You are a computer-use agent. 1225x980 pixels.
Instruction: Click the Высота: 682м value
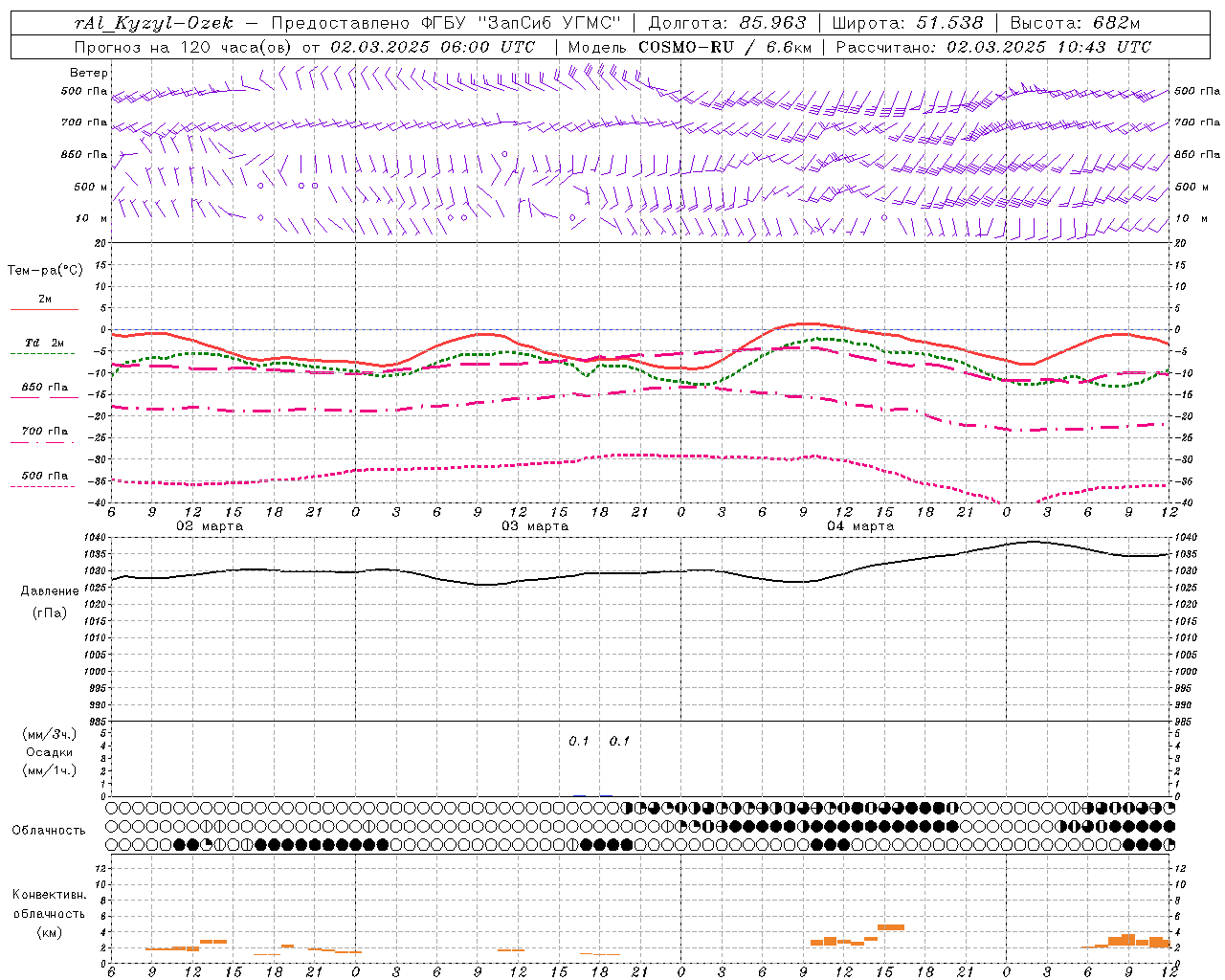pos(1075,23)
